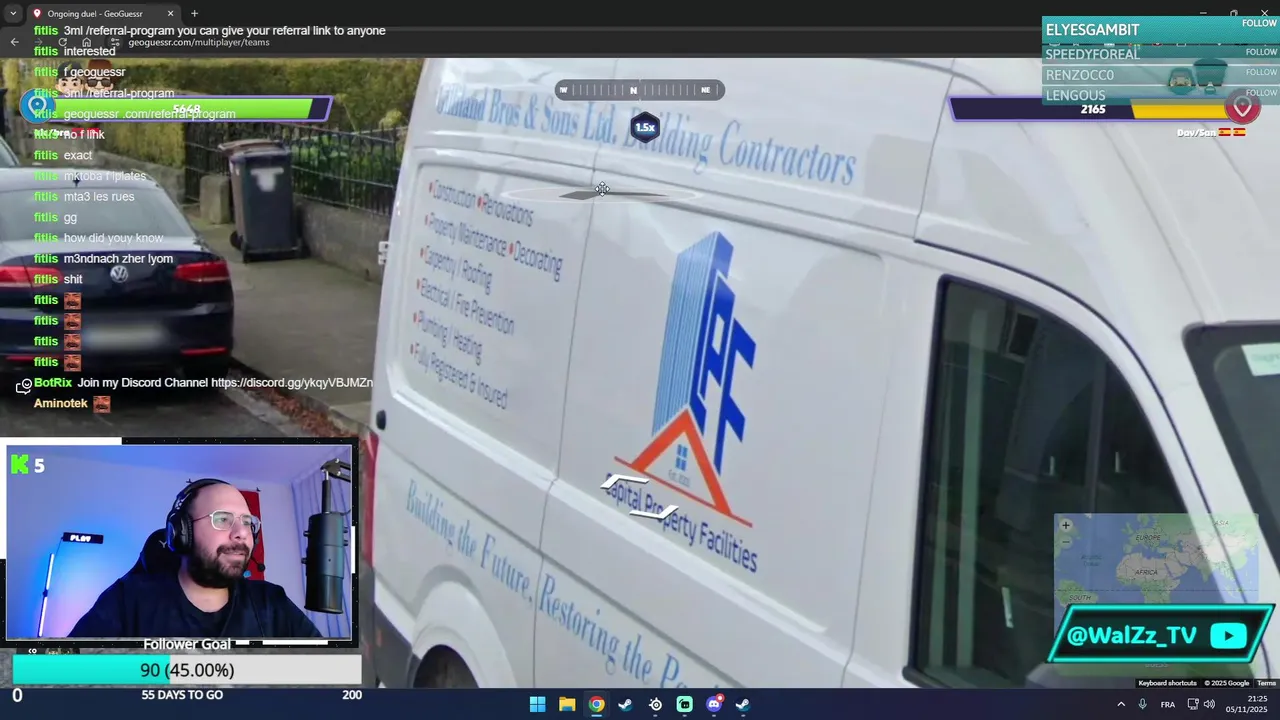Follow LENGOUS
The image size is (1280, 720).
[1261, 93]
